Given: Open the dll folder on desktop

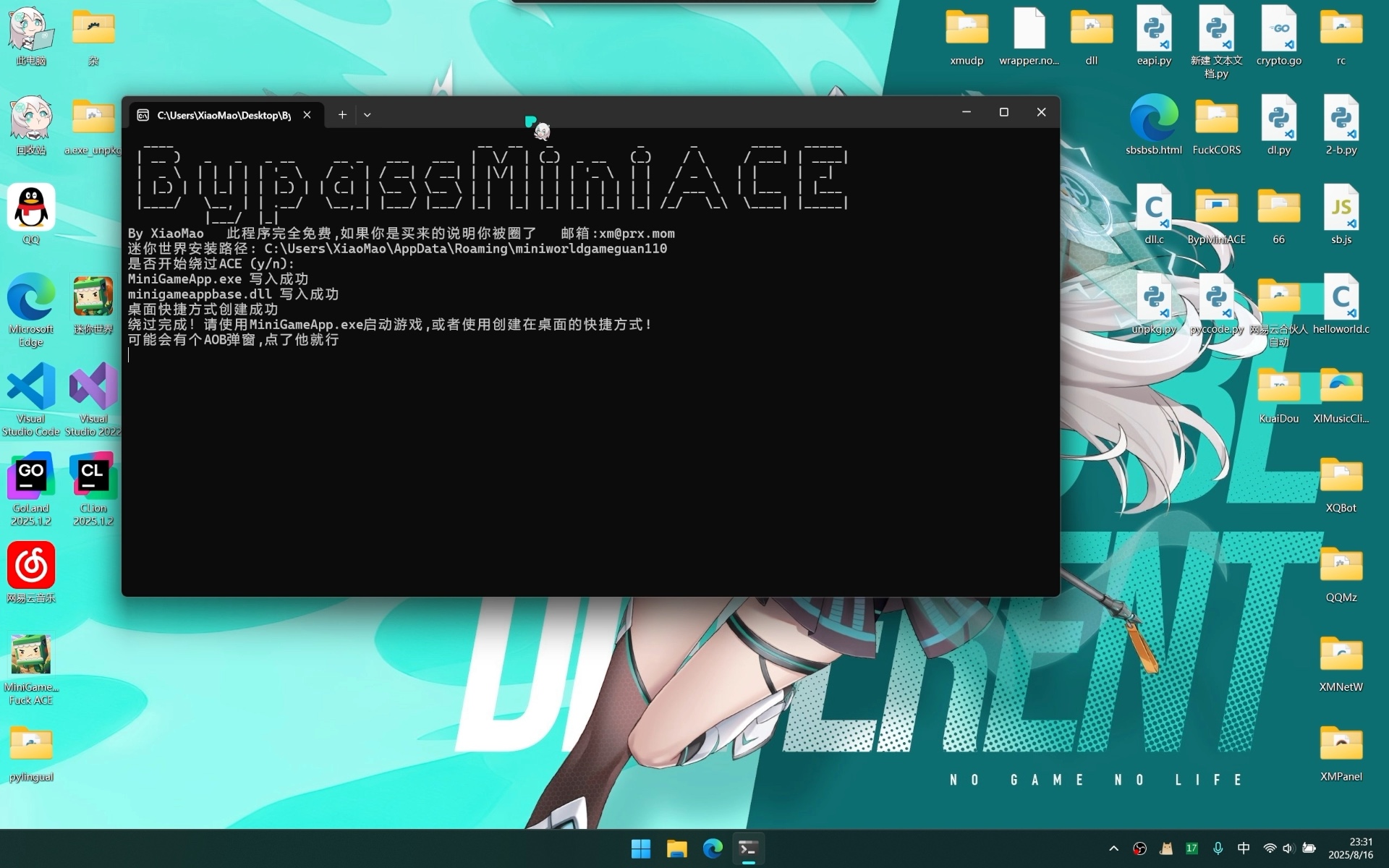Looking at the screenshot, I should 1092,36.
